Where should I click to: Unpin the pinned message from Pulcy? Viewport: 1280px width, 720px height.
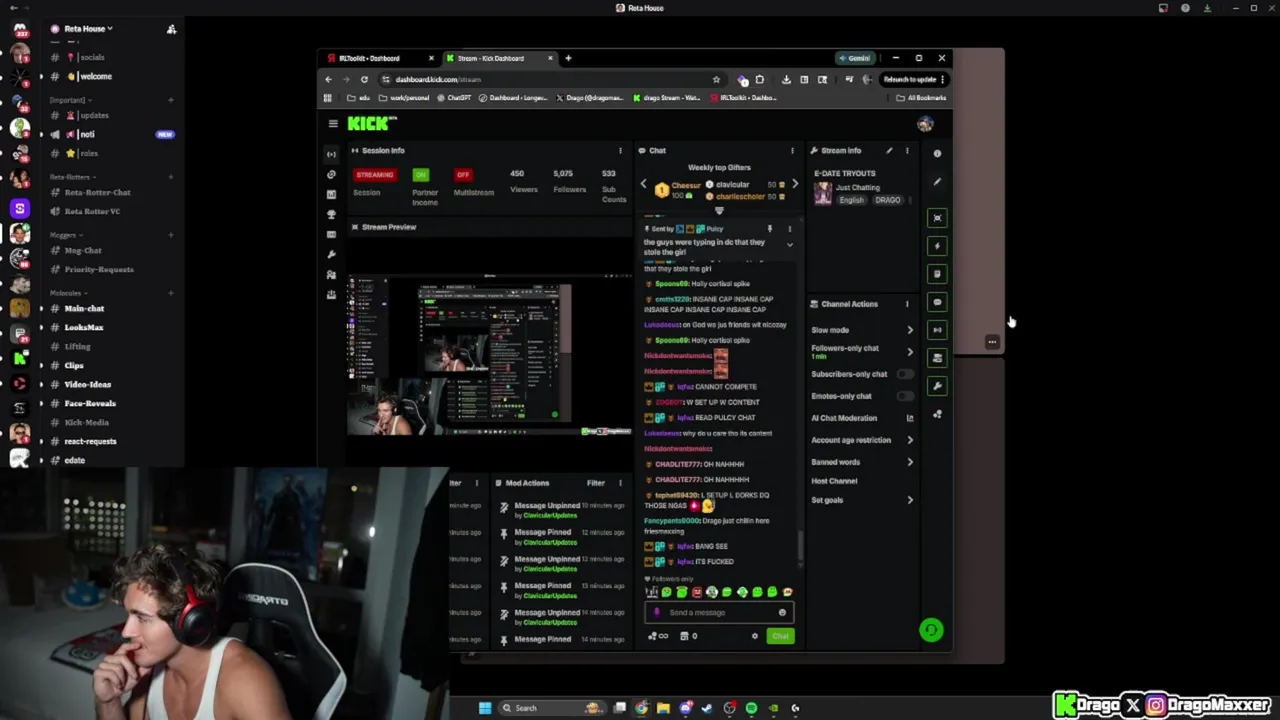(770, 229)
